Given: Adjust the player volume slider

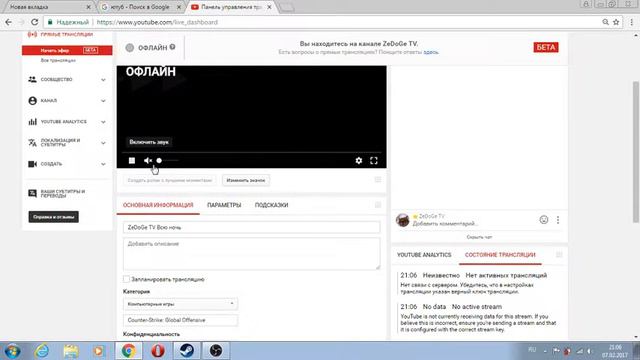Looking at the screenshot, I should tap(168, 161).
